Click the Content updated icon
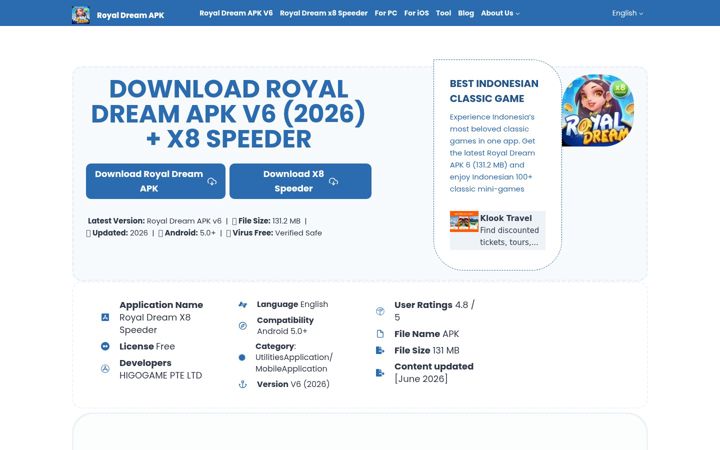This screenshot has height=450, width=720. (380, 372)
